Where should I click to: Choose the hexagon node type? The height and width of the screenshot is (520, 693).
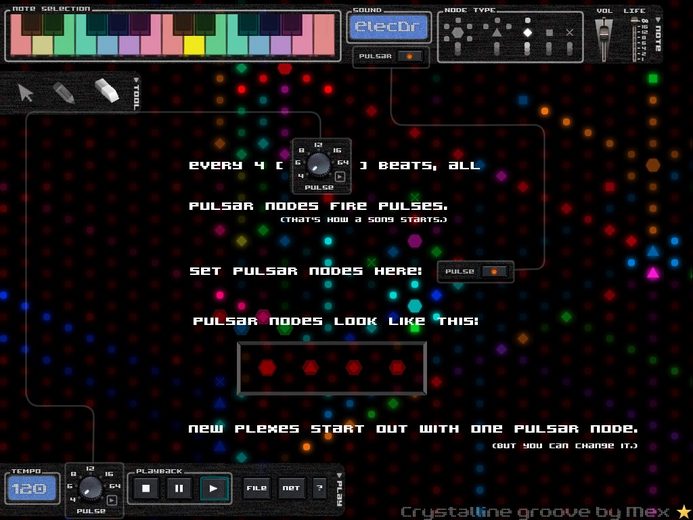tap(458, 32)
